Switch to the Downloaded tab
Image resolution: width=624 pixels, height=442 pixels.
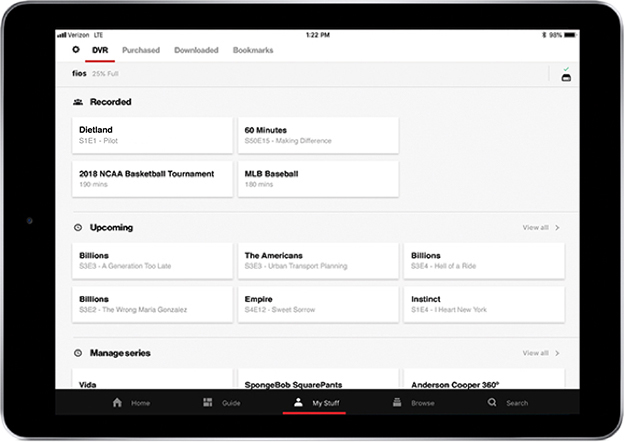[196, 50]
